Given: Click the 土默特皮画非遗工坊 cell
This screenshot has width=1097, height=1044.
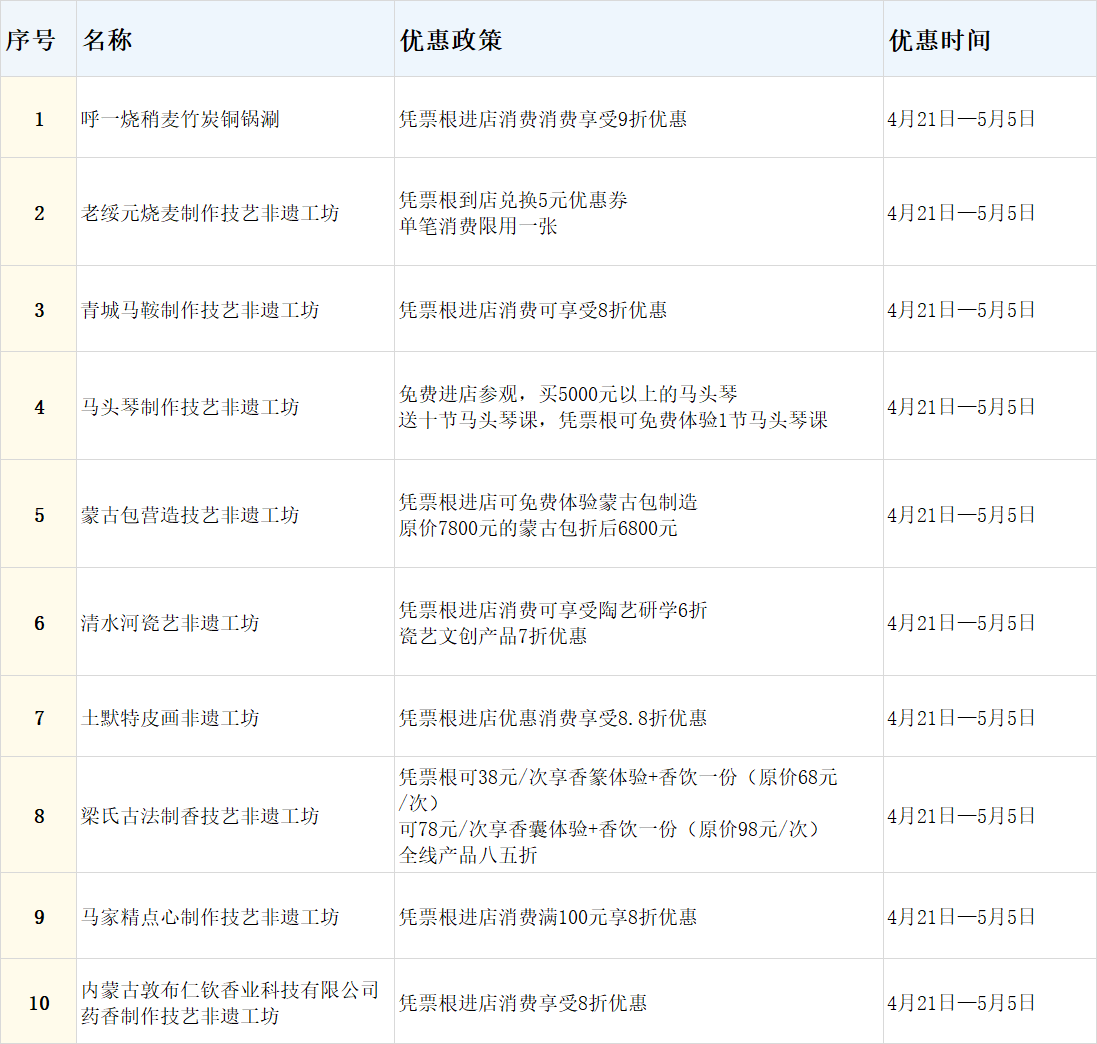Looking at the screenshot, I should click(x=170, y=718).
